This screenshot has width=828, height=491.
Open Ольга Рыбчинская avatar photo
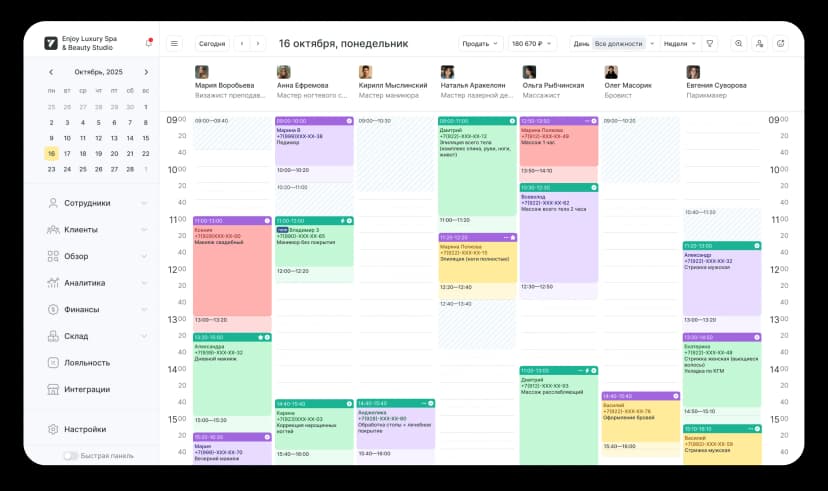(529, 72)
